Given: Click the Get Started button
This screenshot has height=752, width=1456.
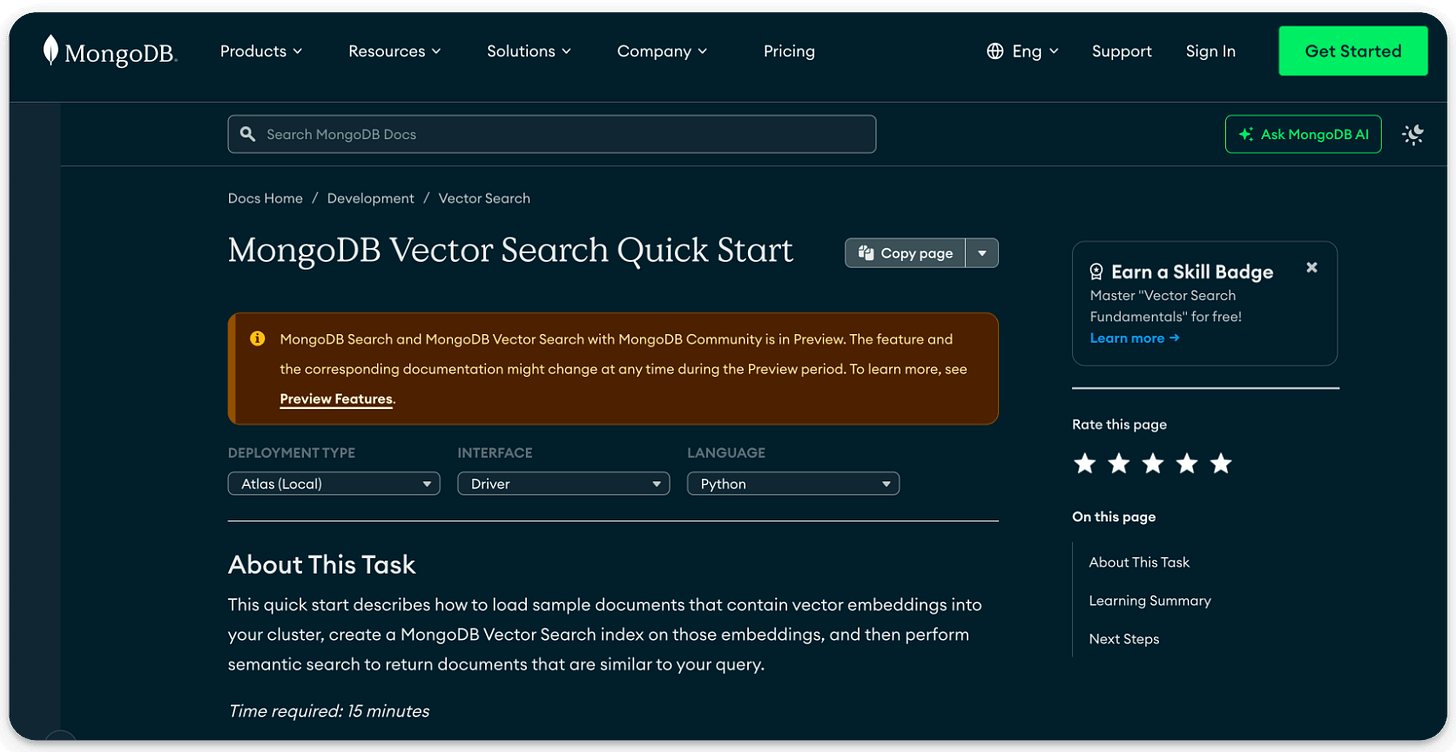Looking at the screenshot, I should [x=1353, y=51].
